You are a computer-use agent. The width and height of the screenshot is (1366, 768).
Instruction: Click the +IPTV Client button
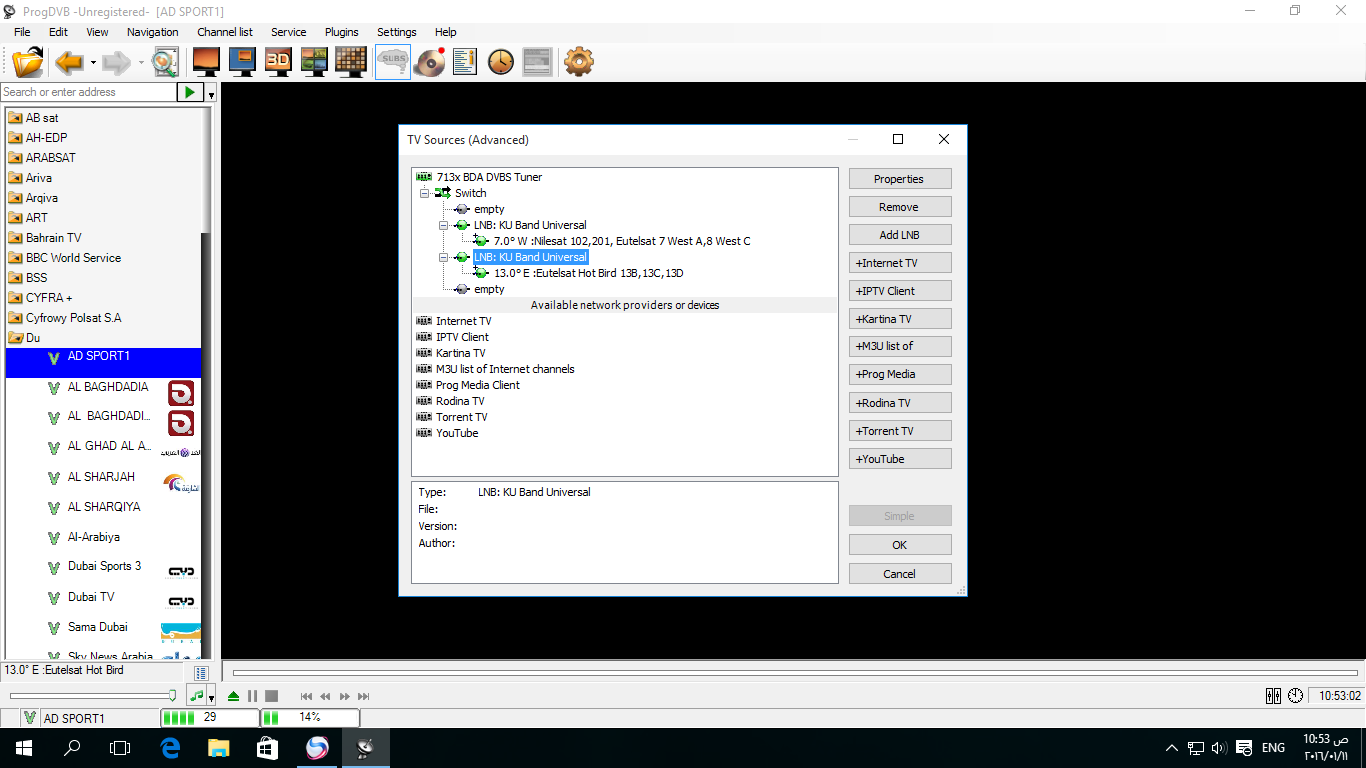[x=900, y=291]
